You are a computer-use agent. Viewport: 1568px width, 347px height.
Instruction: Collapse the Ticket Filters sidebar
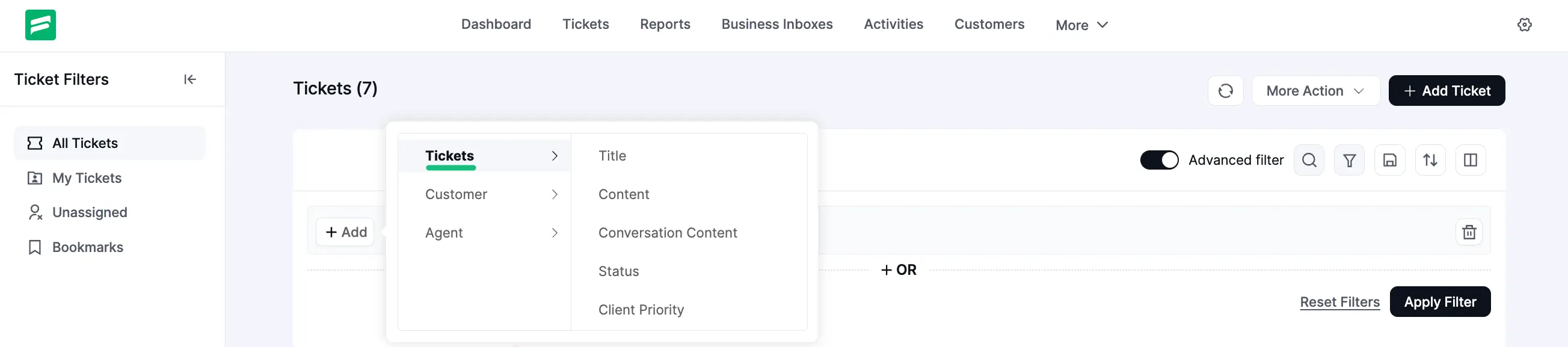click(190, 80)
